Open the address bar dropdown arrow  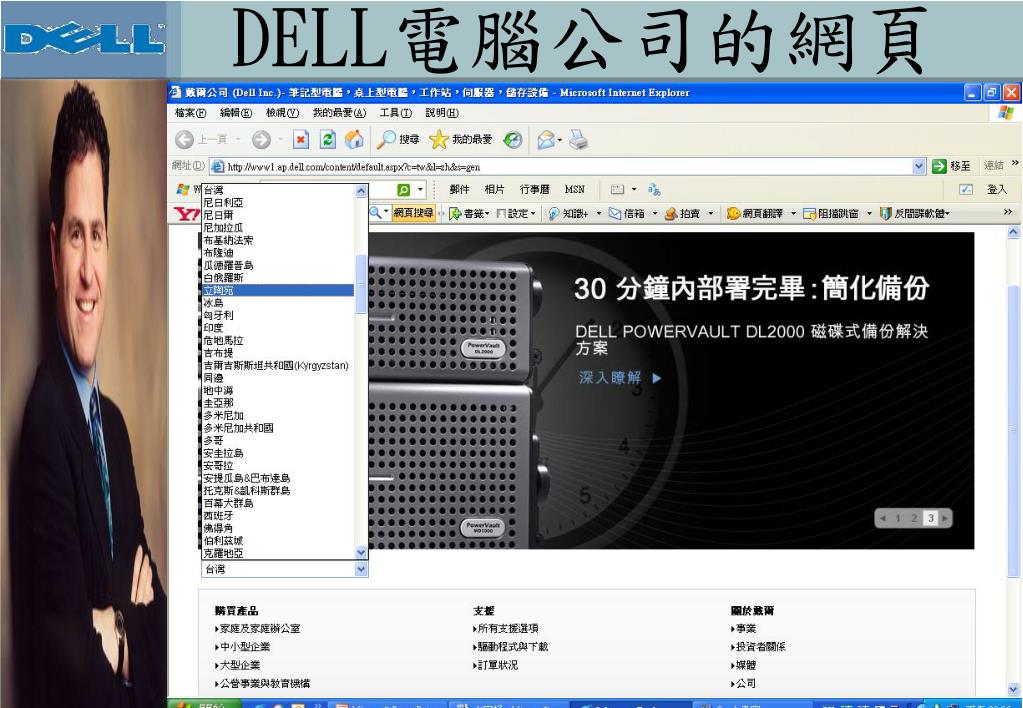pos(919,166)
